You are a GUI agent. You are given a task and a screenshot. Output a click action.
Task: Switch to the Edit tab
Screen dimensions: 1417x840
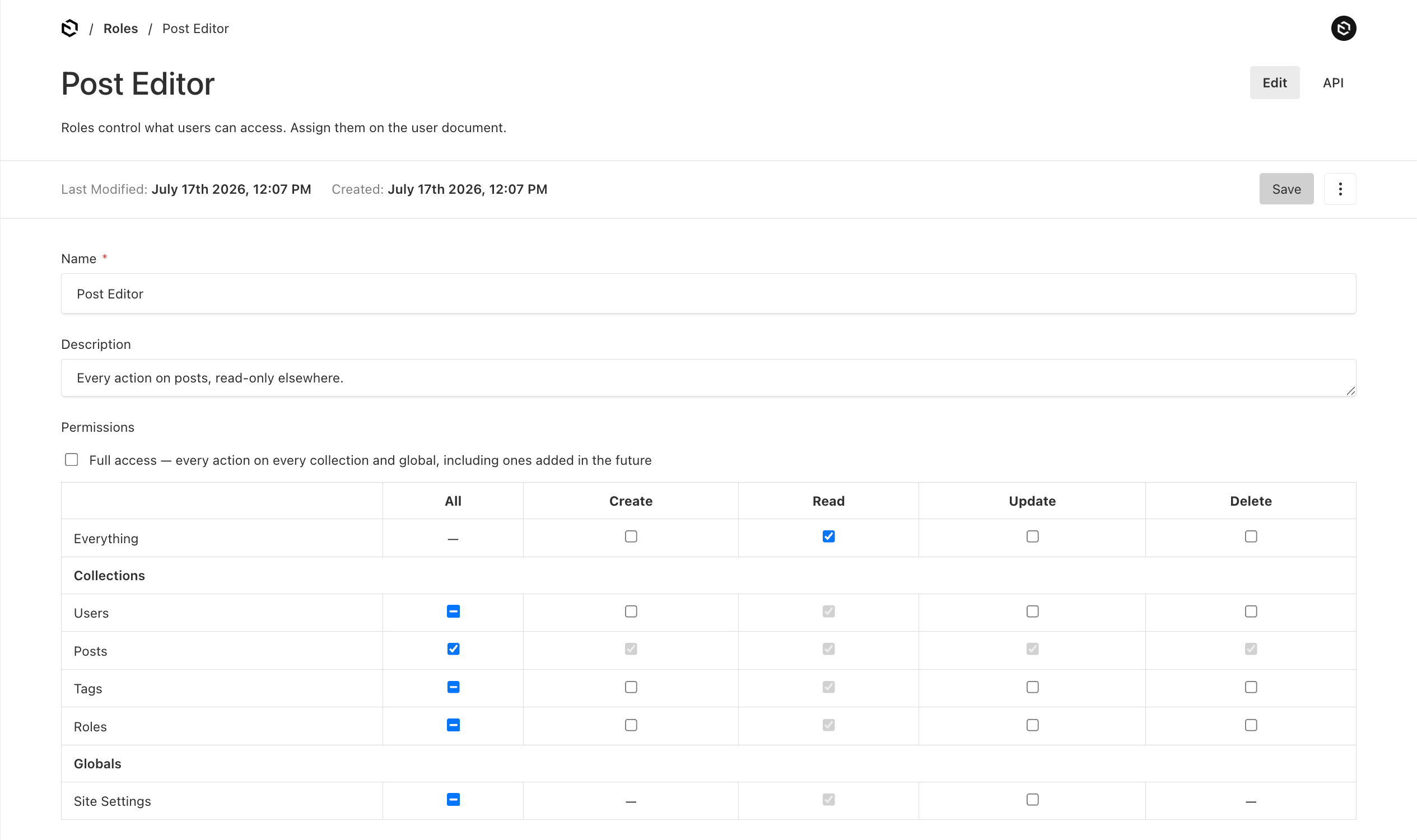pos(1274,83)
